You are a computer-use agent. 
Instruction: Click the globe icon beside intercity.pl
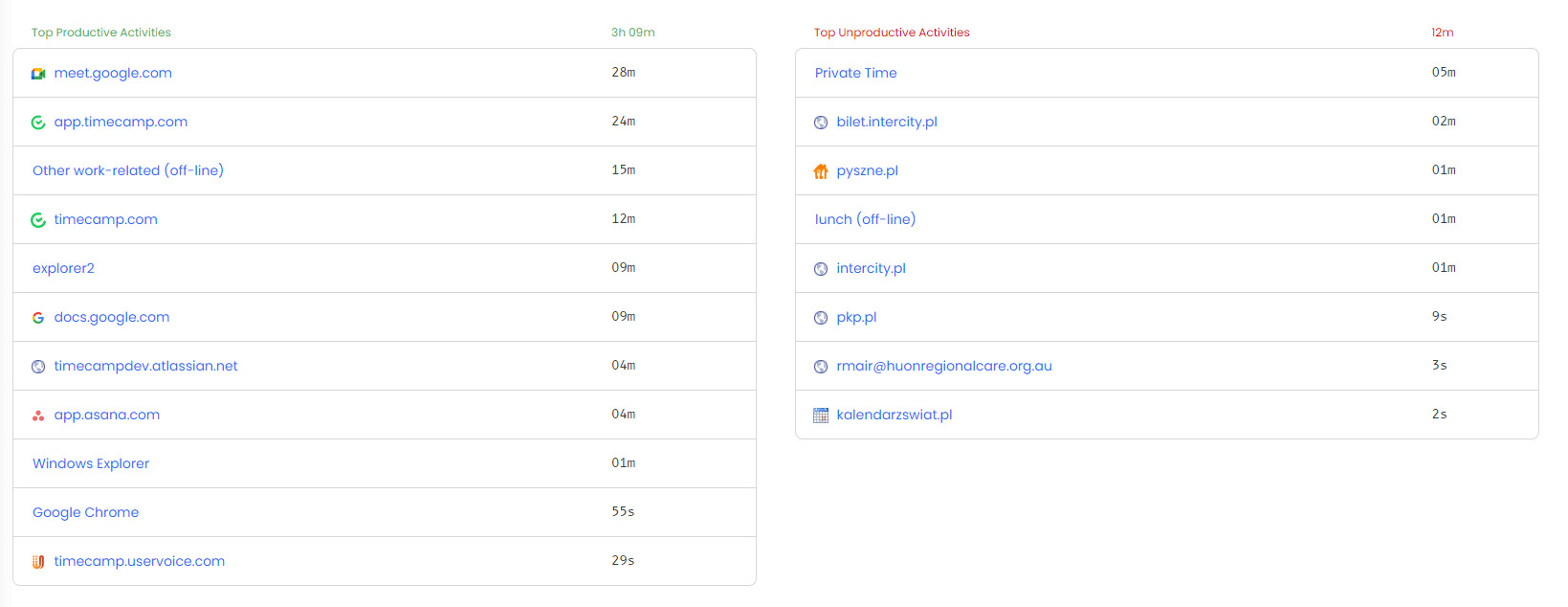click(x=821, y=269)
